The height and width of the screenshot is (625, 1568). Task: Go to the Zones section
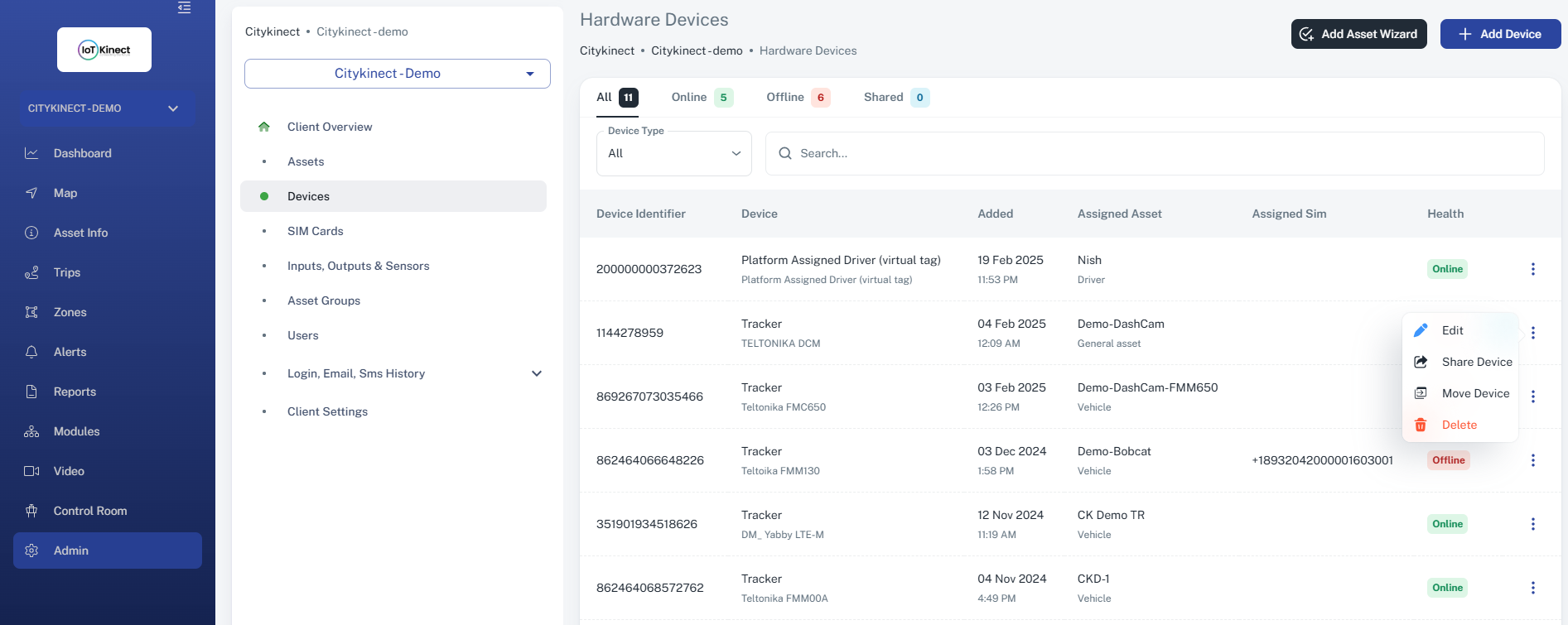[x=70, y=312]
